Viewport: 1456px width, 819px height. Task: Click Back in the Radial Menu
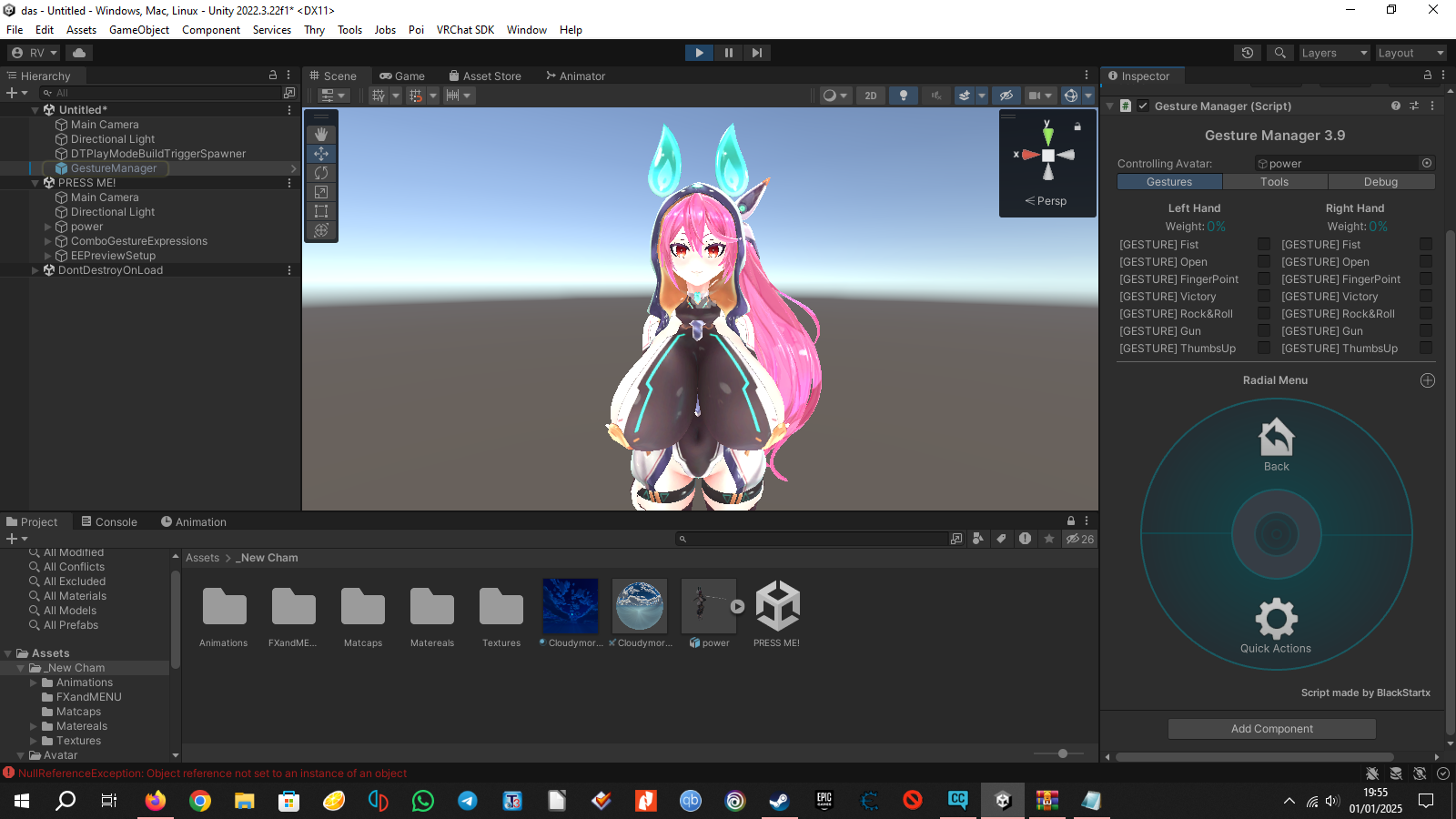coord(1276,445)
